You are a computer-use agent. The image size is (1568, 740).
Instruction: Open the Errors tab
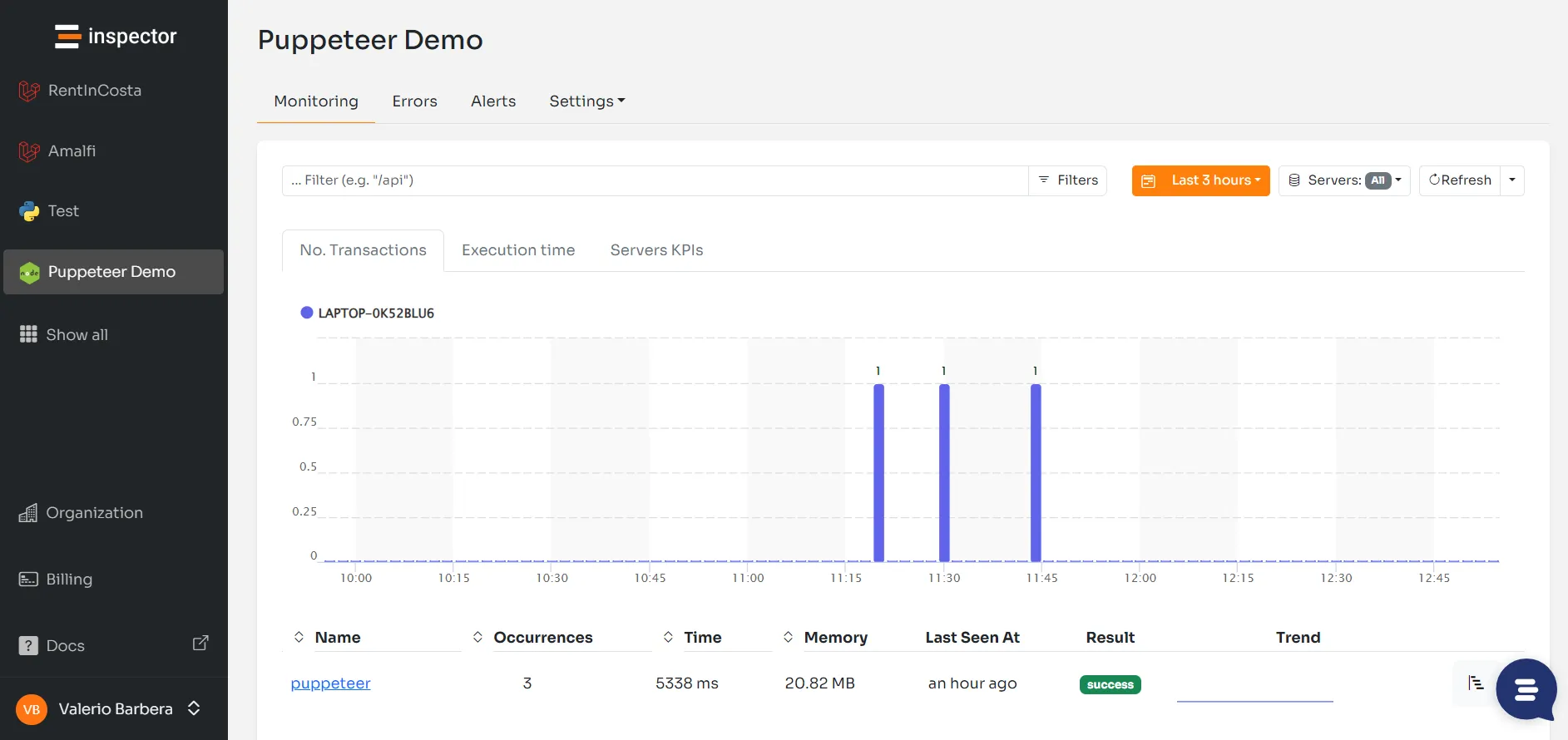pyautogui.click(x=414, y=101)
